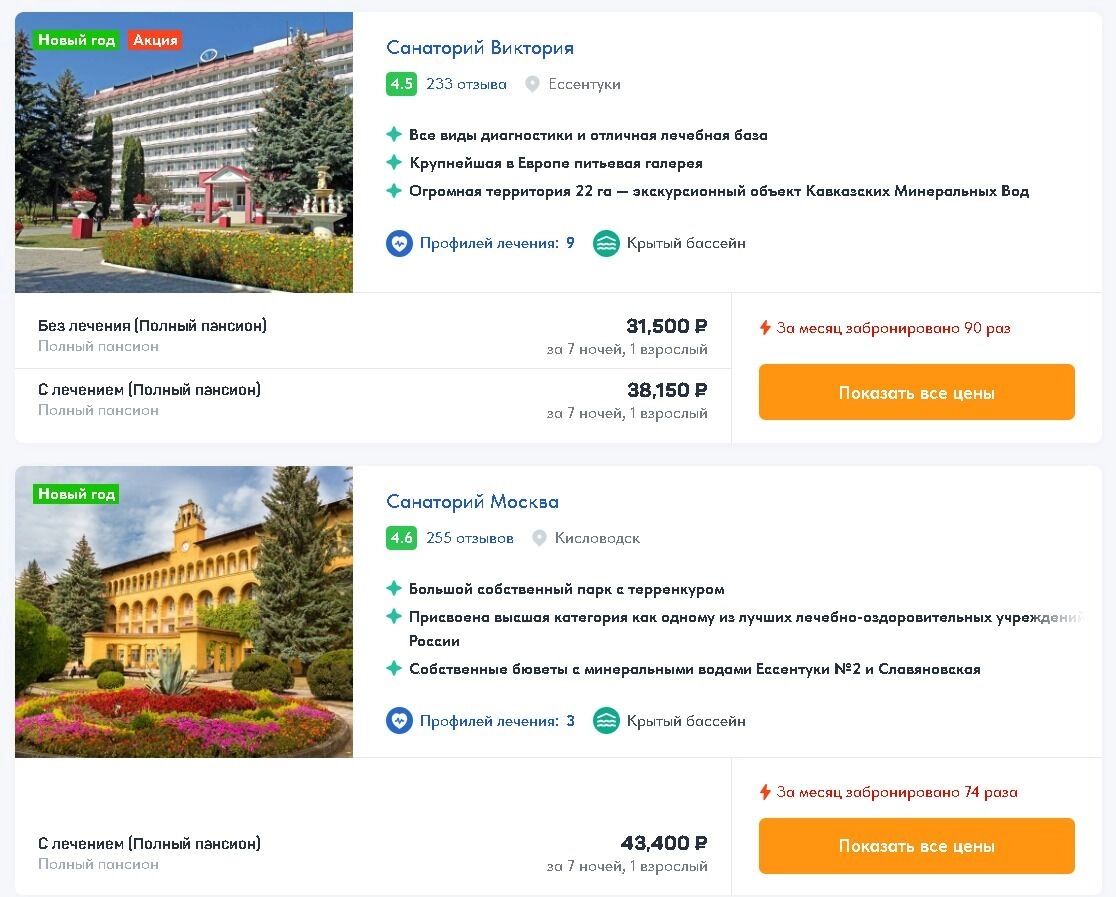1116x897 pixels.
Task: Click the location pin icon beside Кисловодск
Action: [x=539, y=538]
